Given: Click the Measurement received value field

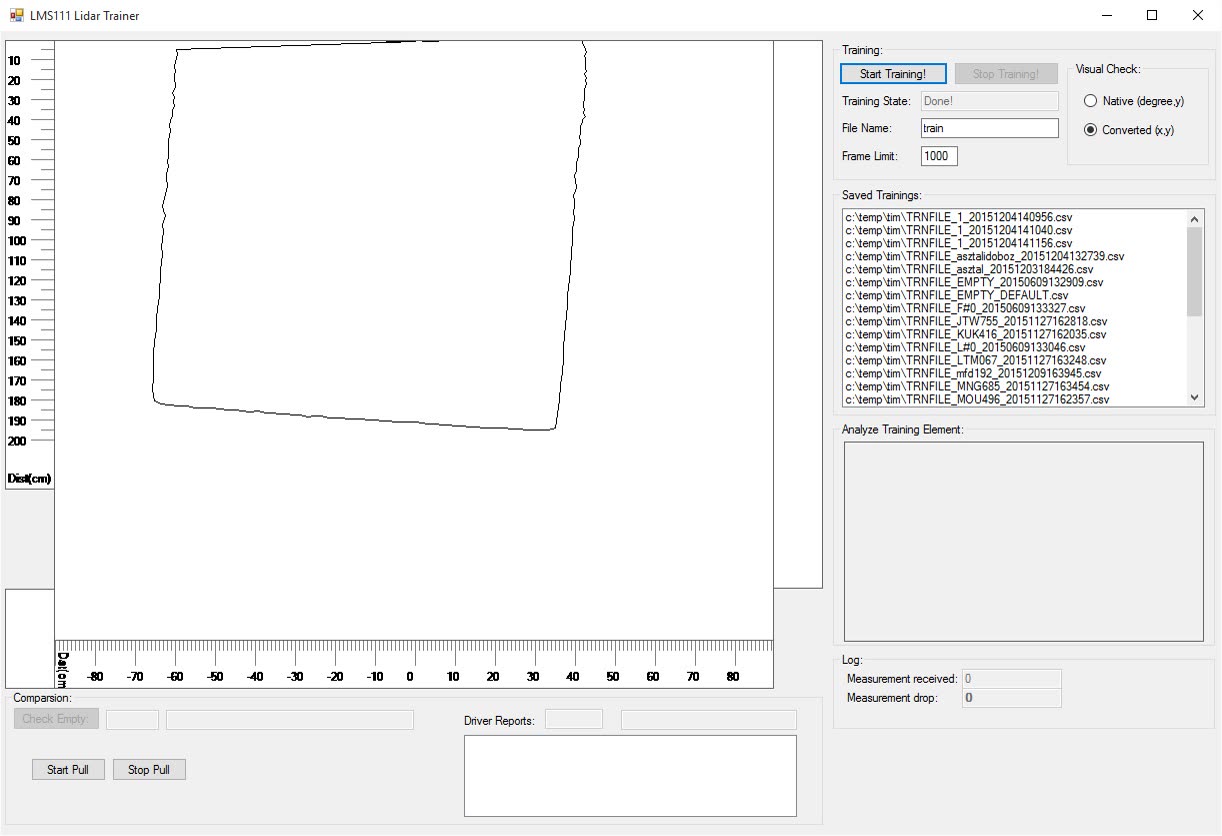Looking at the screenshot, I should (1011, 679).
